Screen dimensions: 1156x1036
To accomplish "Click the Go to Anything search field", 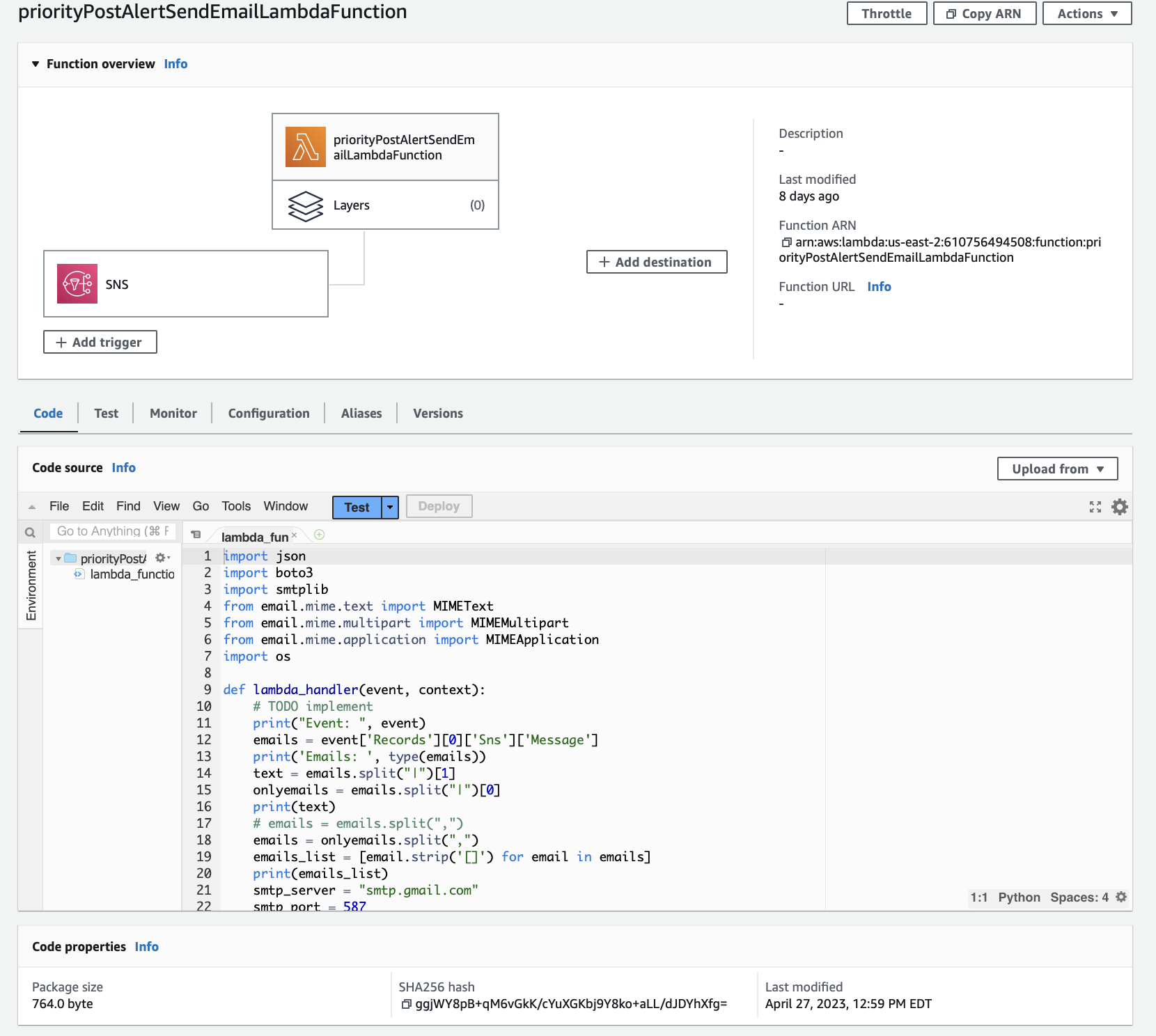I will coord(111,531).
